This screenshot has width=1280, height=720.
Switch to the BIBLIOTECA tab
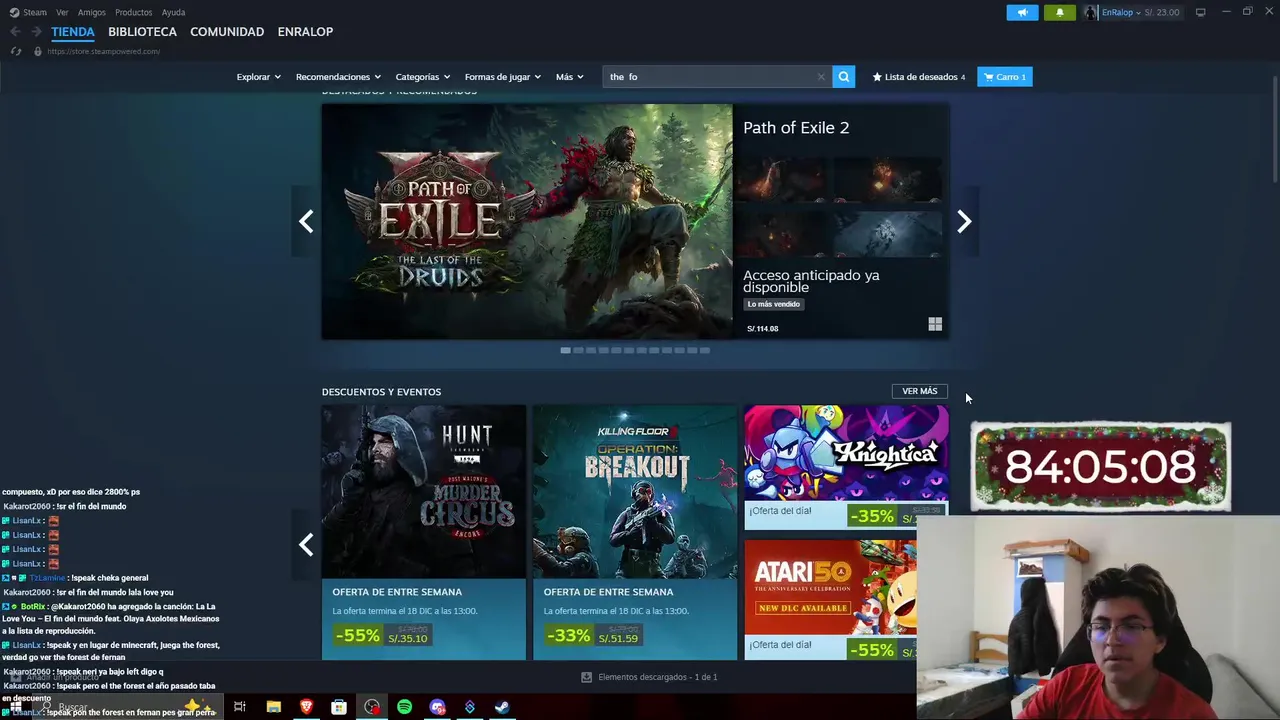tap(142, 32)
